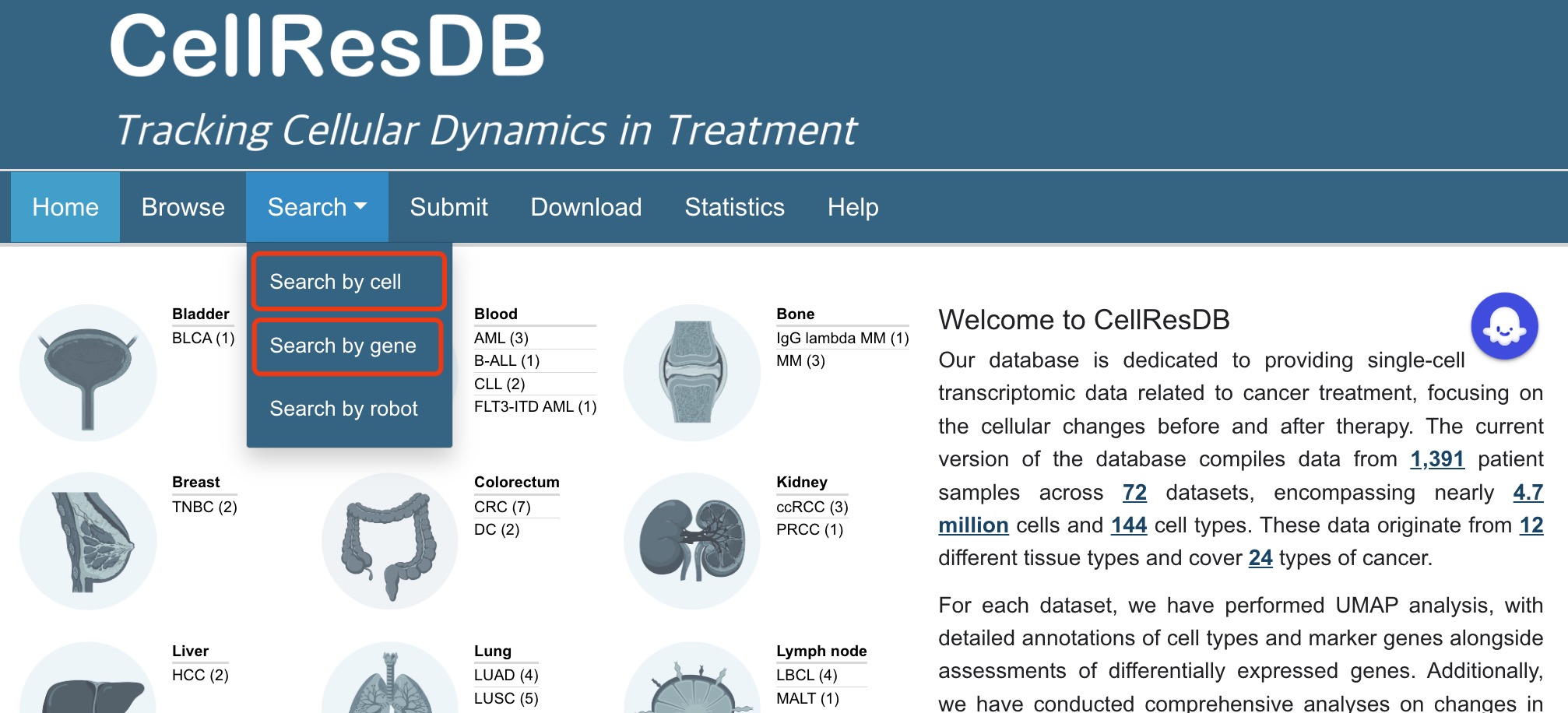This screenshot has width=1568, height=713.
Task: Select CRC (7) under Colorectum
Action: 502,507
